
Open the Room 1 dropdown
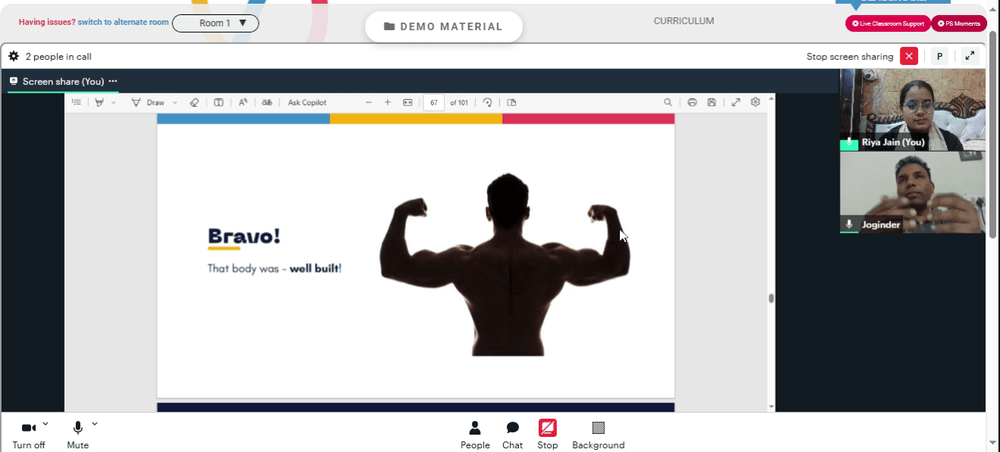click(x=216, y=23)
